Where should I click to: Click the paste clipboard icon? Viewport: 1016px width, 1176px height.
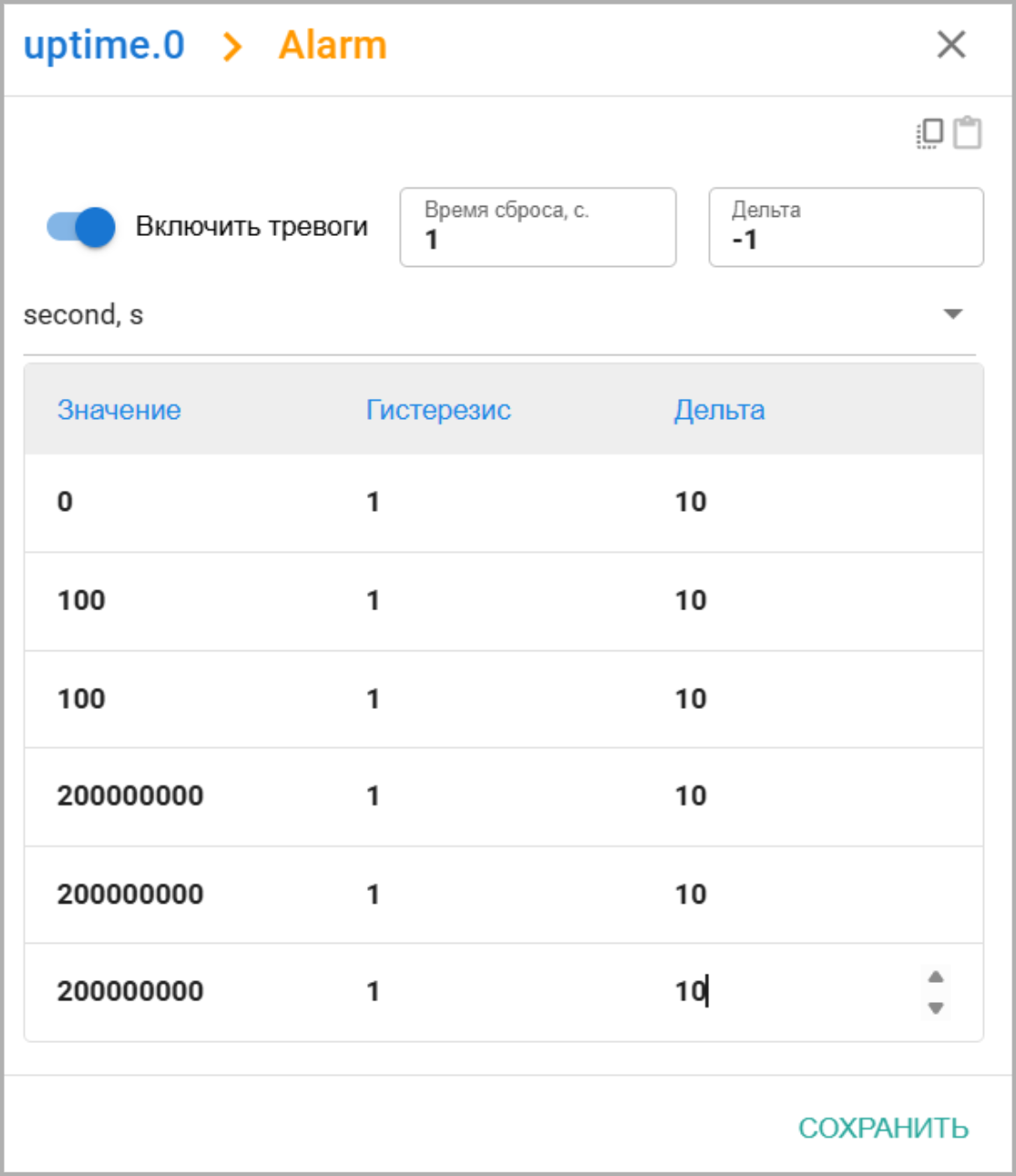[x=967, y=133]
